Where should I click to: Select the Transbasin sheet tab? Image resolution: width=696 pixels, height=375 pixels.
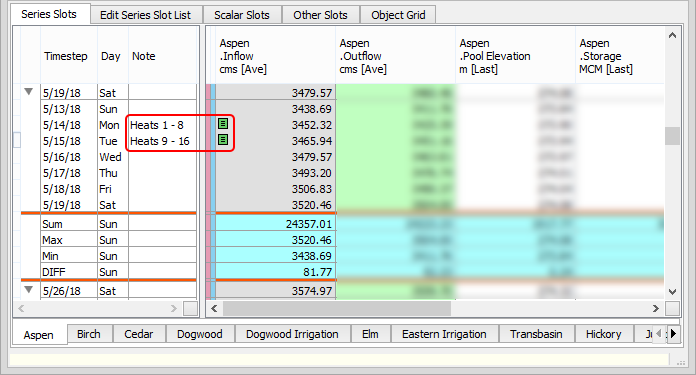pos(536,334)
